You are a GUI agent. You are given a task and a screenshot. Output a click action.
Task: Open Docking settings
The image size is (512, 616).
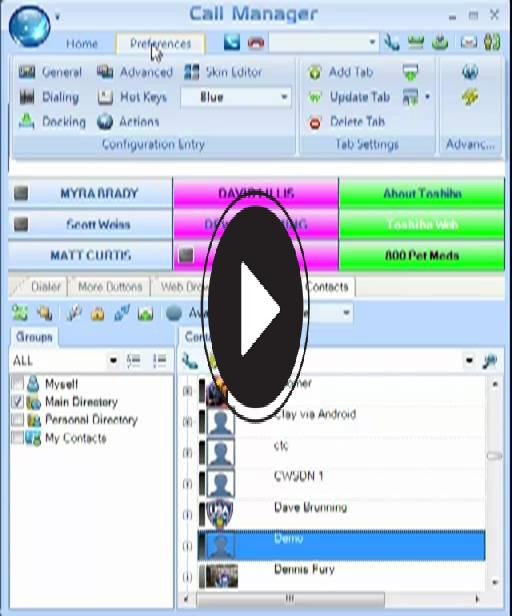pyautogui.click(x=52, y=122)
